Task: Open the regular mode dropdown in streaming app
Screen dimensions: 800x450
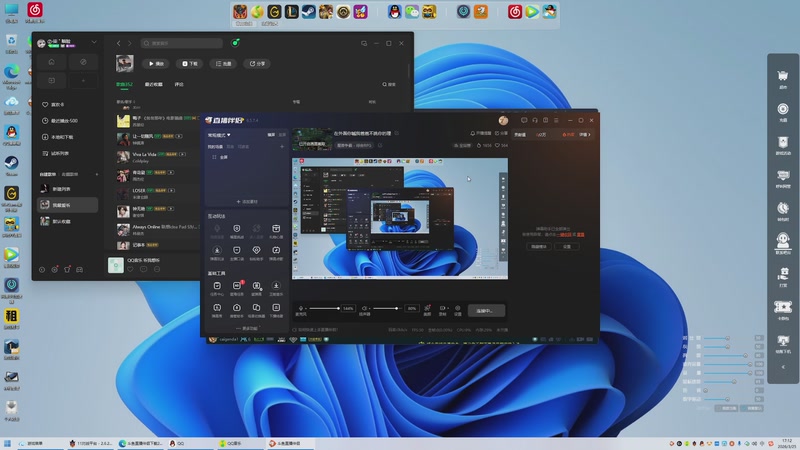Action: pos(219,135)
